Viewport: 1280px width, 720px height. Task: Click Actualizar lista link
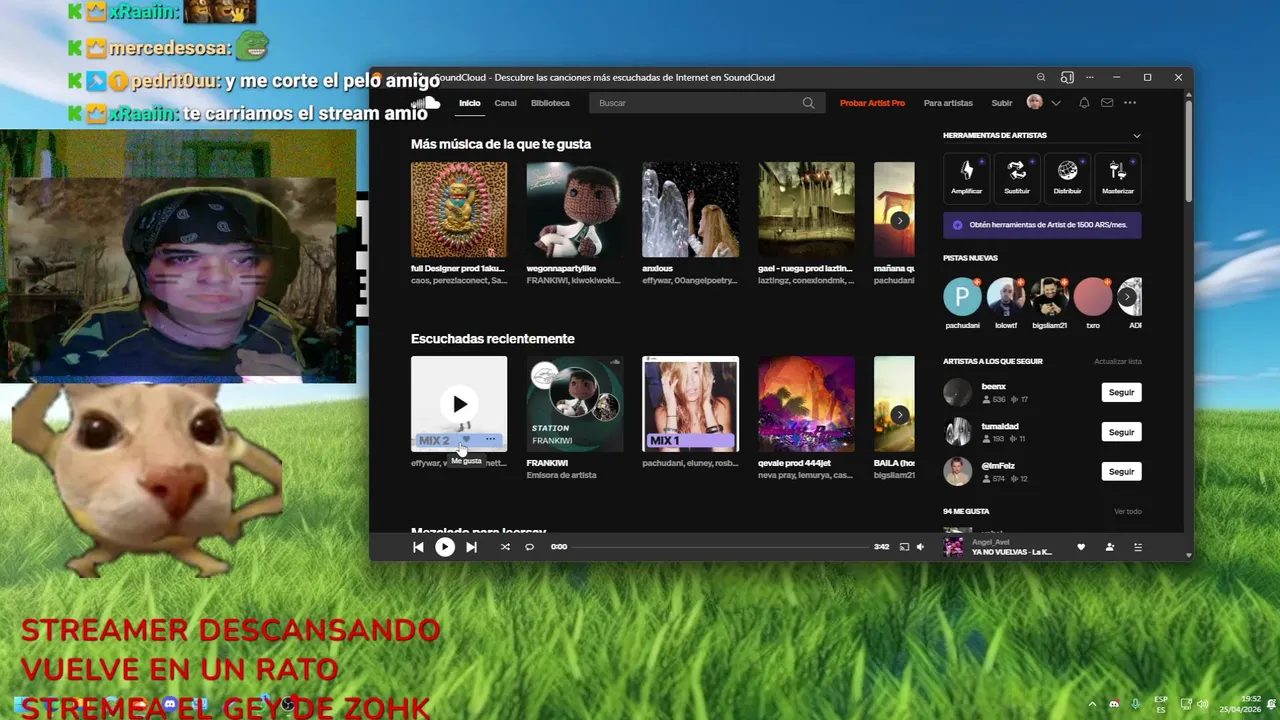point(1118,361)
